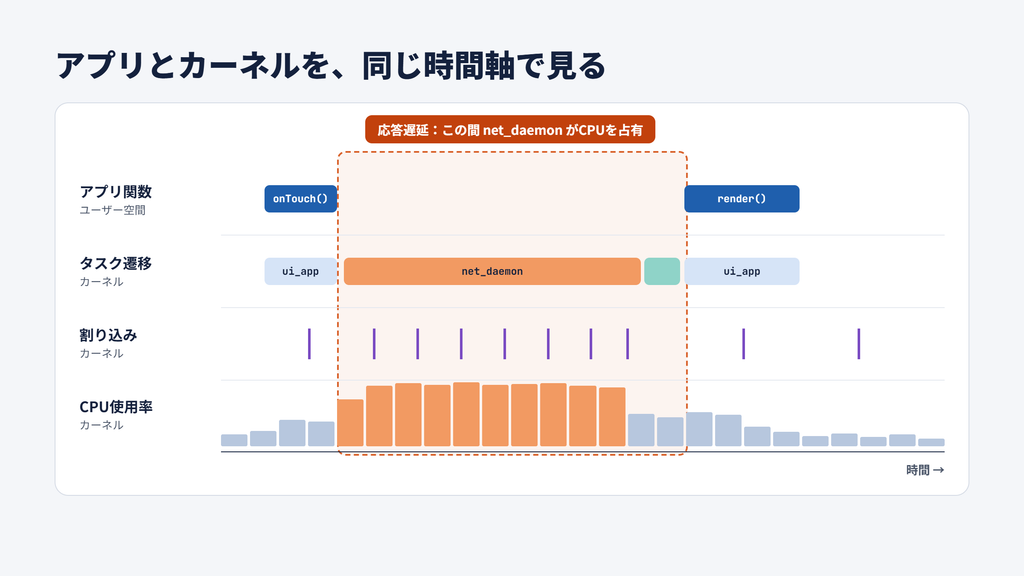This screenshot has width=1024, height=576.
Task: Click the first gray CPU usage bar
Action: 234,440
